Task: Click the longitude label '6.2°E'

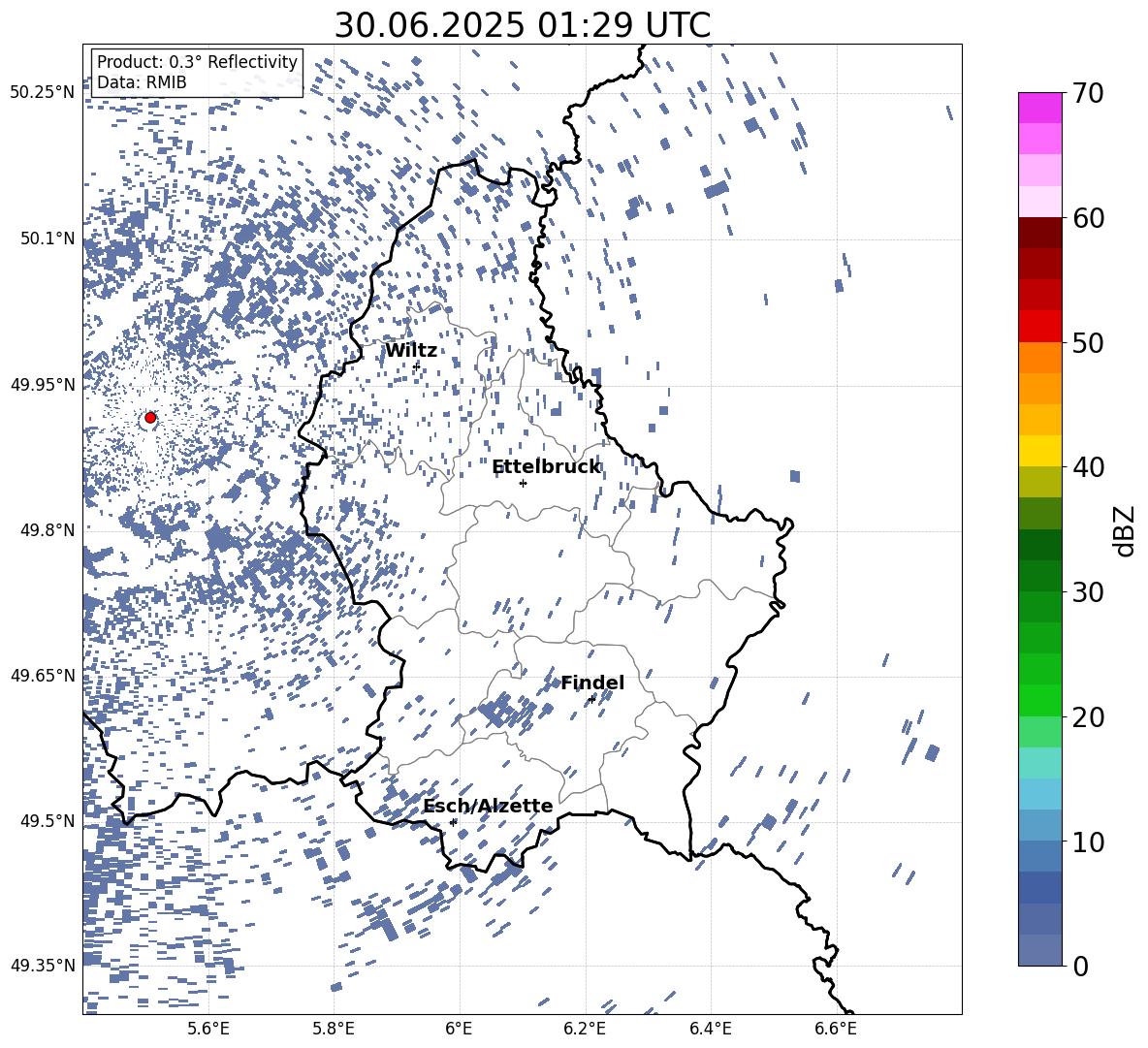Action: coord(585,1029)
